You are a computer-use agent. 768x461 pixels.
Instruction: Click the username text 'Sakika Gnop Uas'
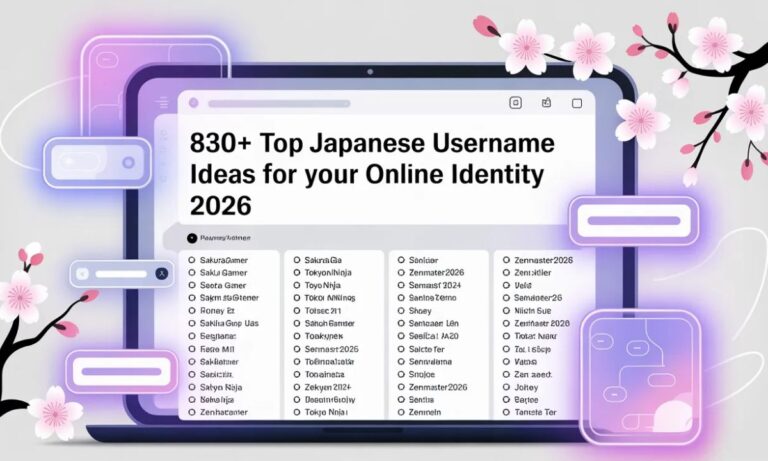(x=229, y=323)
